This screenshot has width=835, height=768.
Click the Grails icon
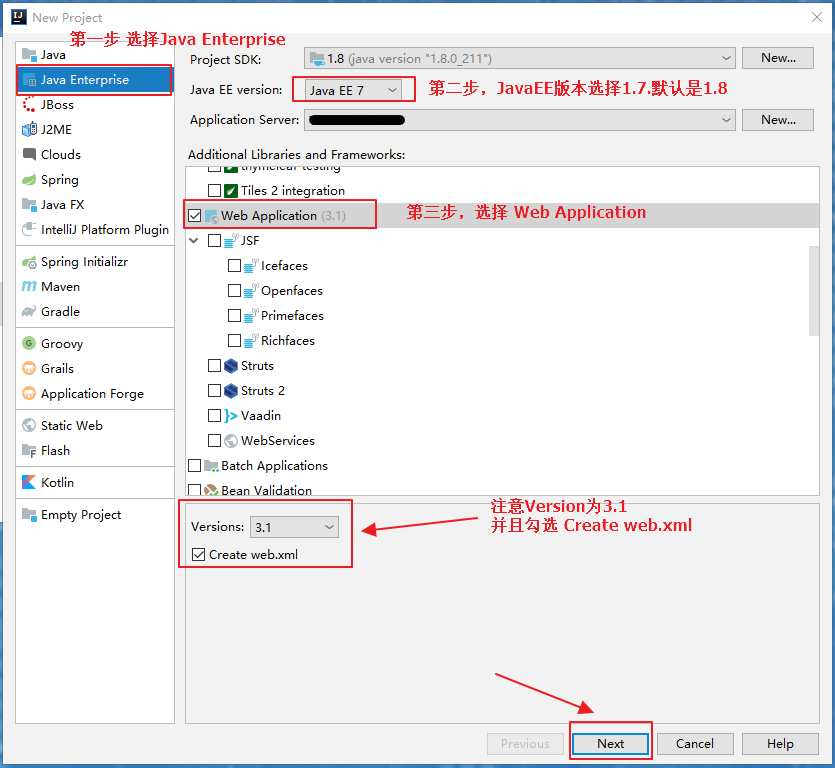tap(29, 369)
